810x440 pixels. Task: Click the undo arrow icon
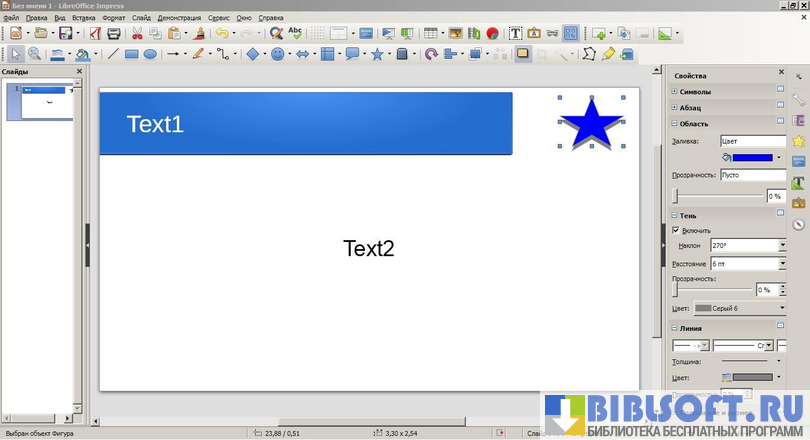click(221, 33)
